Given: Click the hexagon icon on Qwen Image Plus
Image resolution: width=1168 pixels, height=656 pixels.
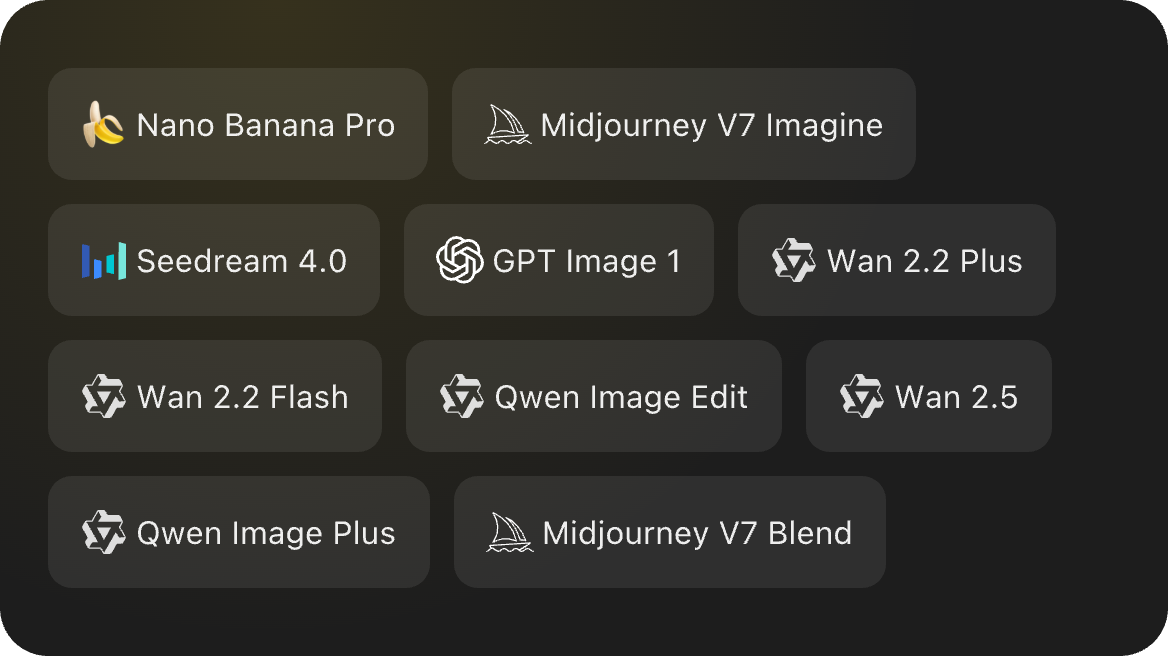Looking at the screenshot, I should [x=103, y=532].
